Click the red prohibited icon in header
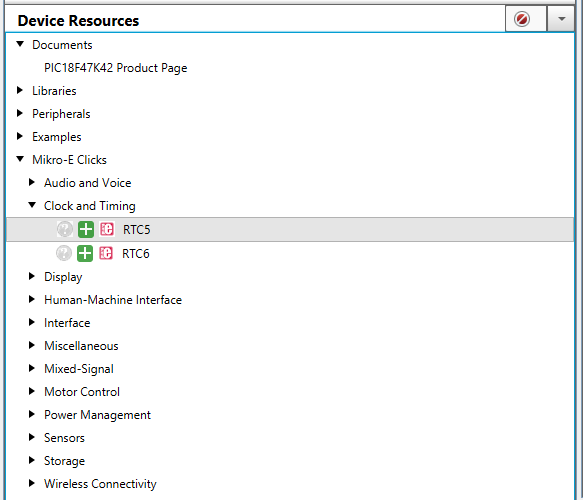 522,19
